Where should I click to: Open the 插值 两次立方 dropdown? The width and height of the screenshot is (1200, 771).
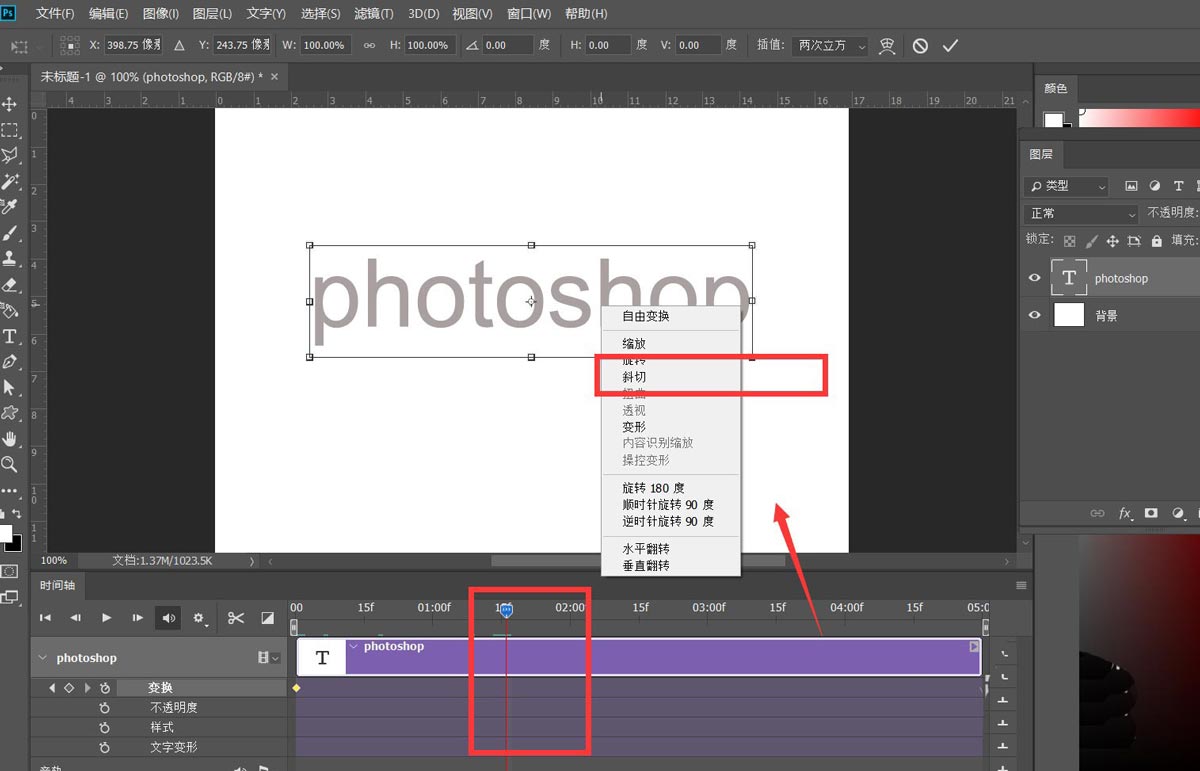[x=829, y=45]
